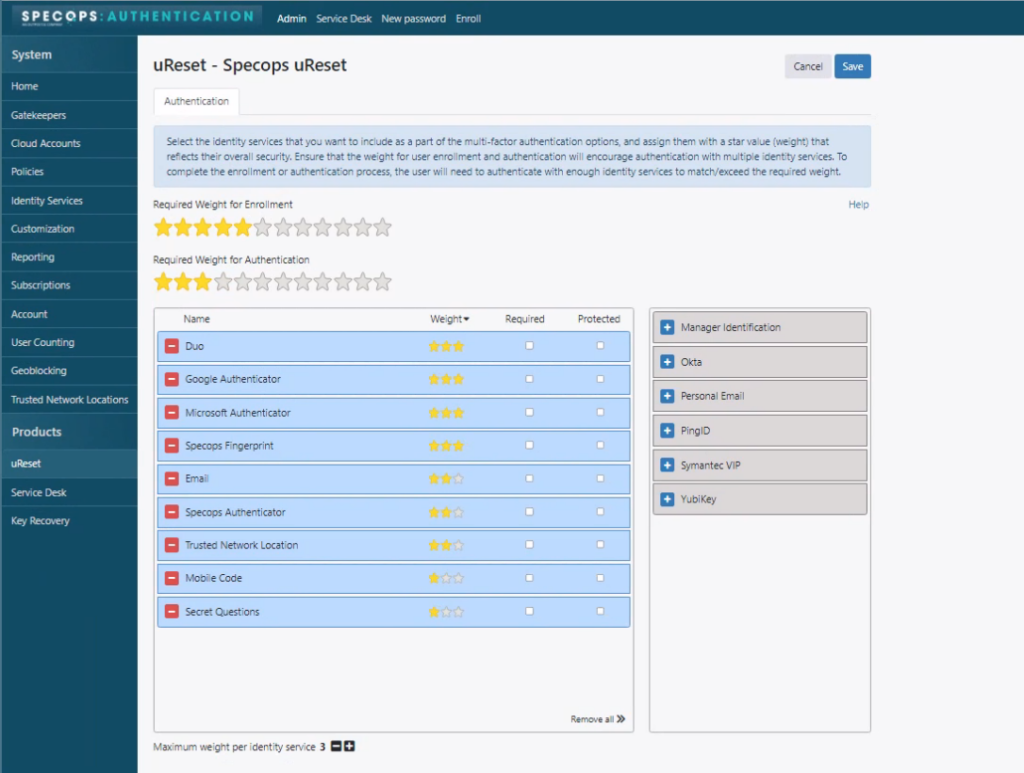
Task: Open Reporting in sidebar
Action: pyautogui.click(x=69, y=257)
